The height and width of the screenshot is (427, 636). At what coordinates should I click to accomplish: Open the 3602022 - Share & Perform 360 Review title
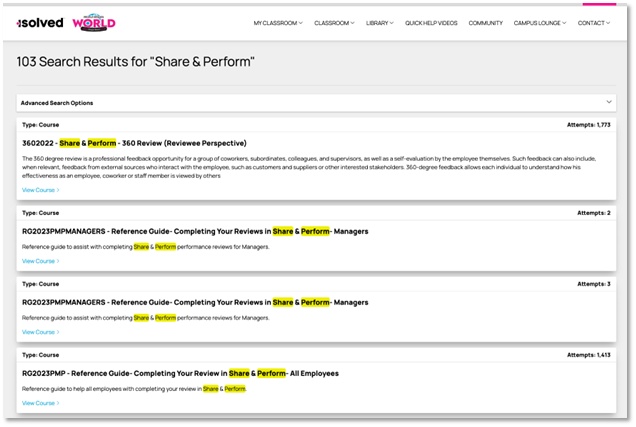tap(134, 143)
